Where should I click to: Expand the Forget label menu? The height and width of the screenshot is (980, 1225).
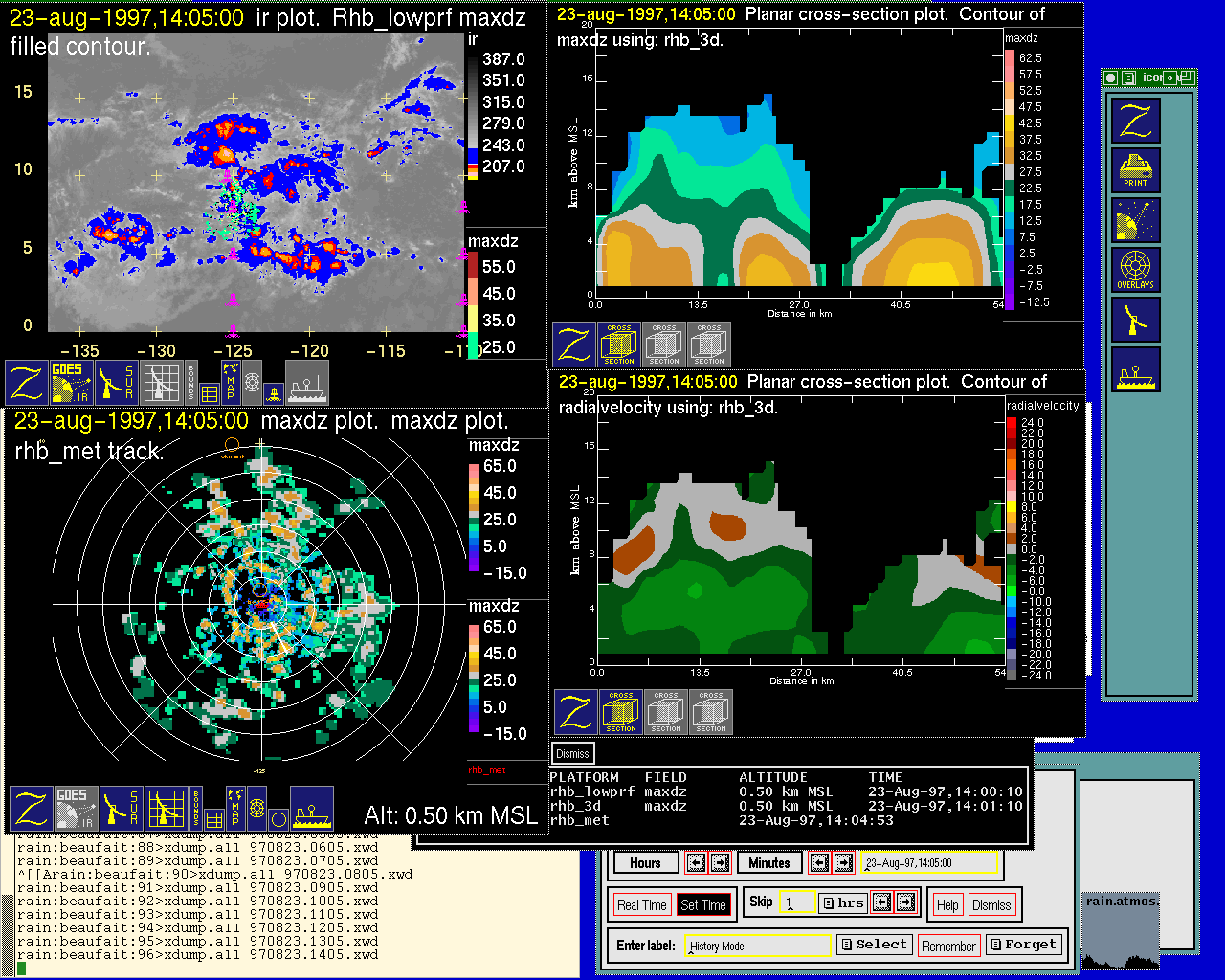point(1023,945)
